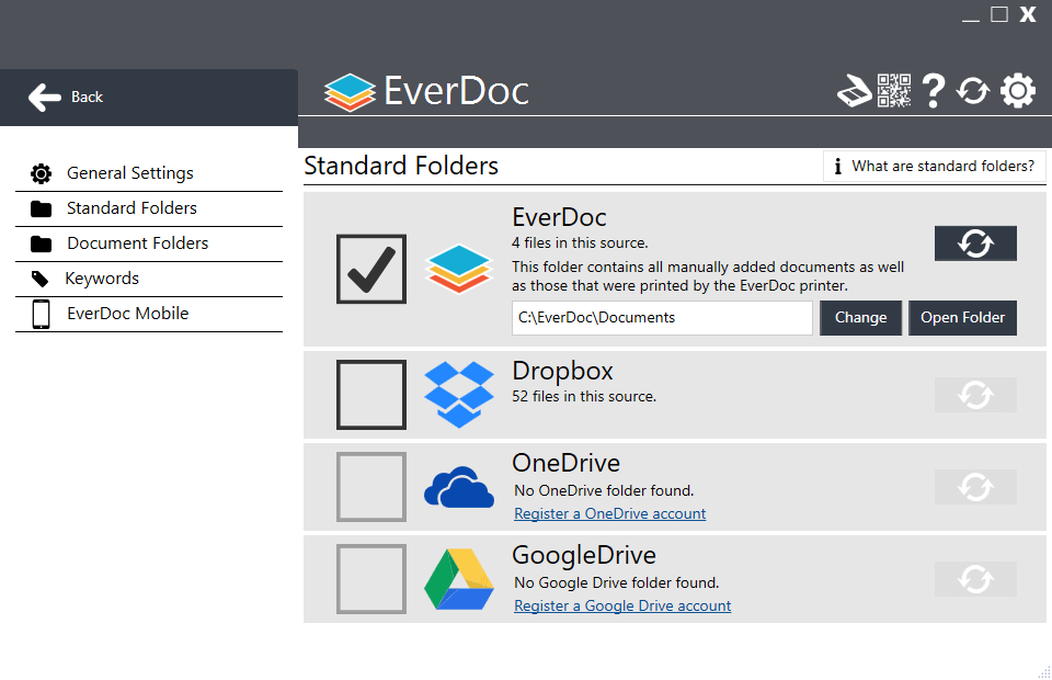Click the GoogleDrive row refresh button

976,579
